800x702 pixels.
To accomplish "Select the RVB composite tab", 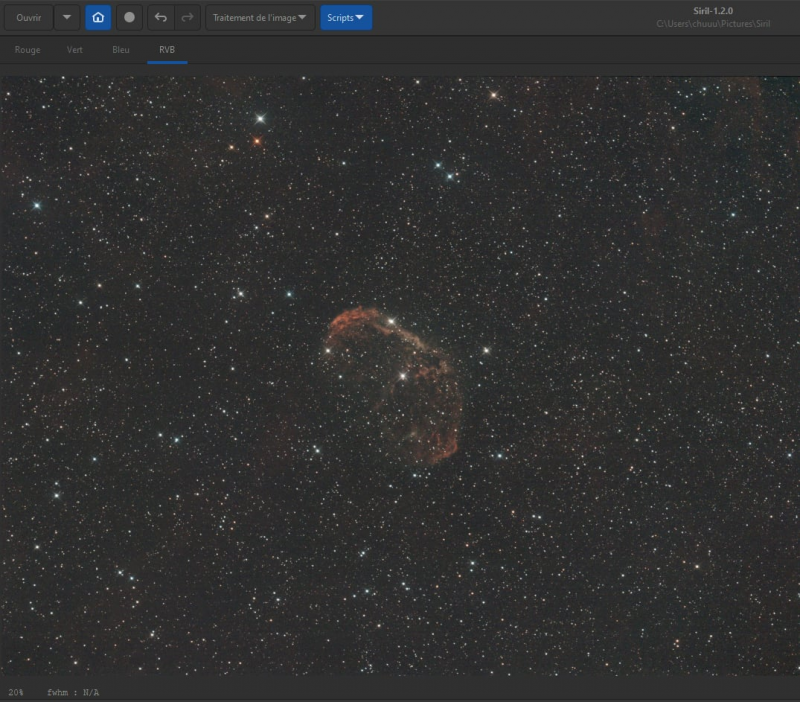I will point(167,50).
